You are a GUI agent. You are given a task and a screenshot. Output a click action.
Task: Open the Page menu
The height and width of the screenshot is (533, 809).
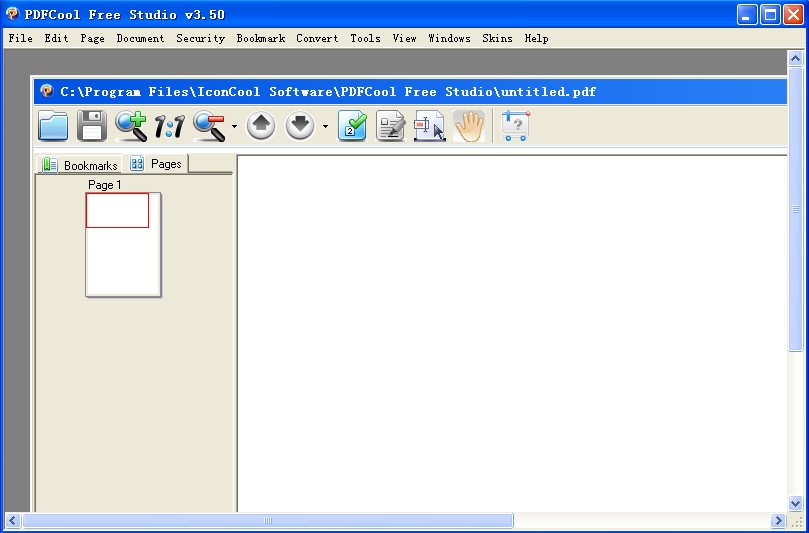coord(92,38)
